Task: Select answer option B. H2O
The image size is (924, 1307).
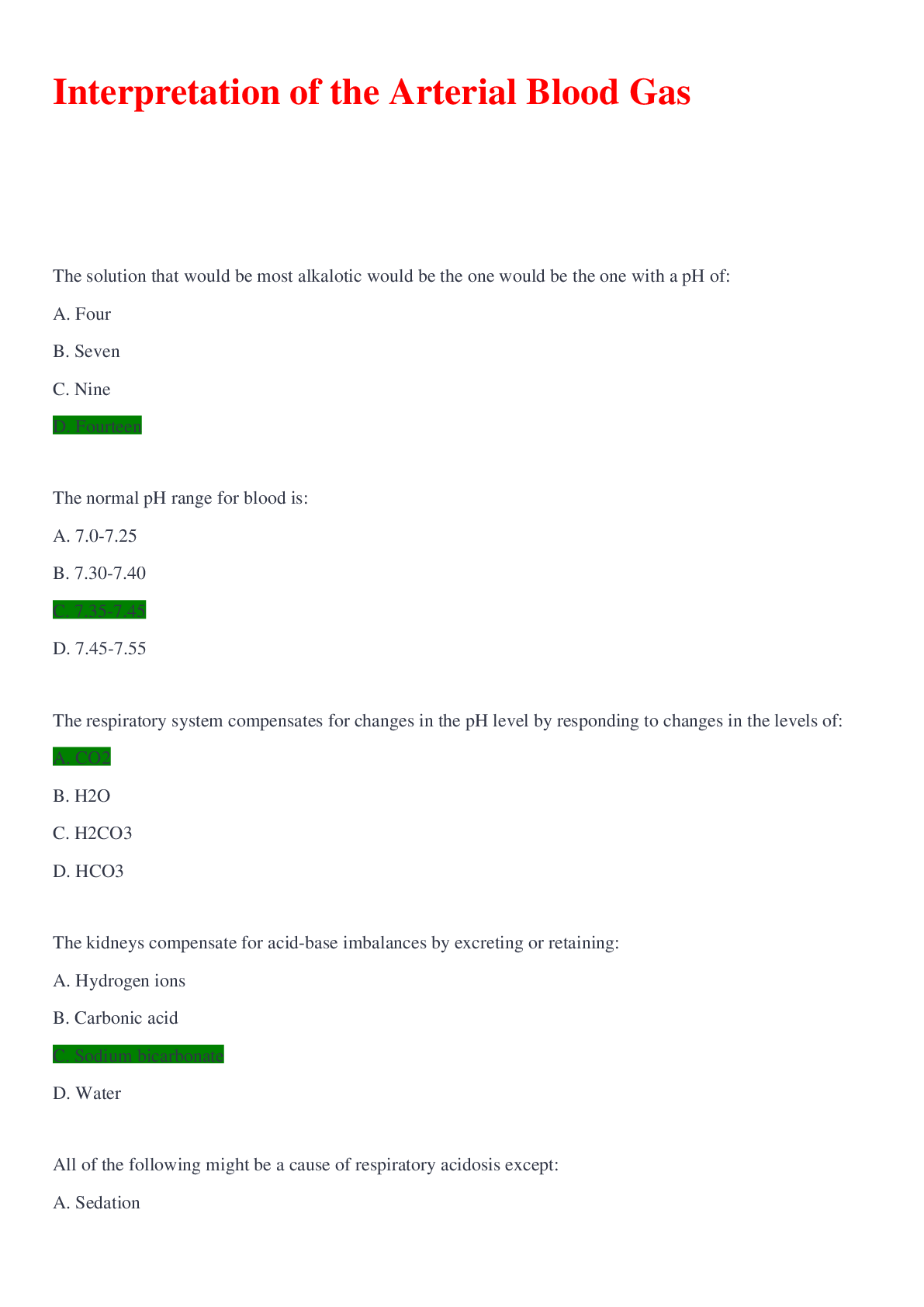Action: tap(81, 796)
